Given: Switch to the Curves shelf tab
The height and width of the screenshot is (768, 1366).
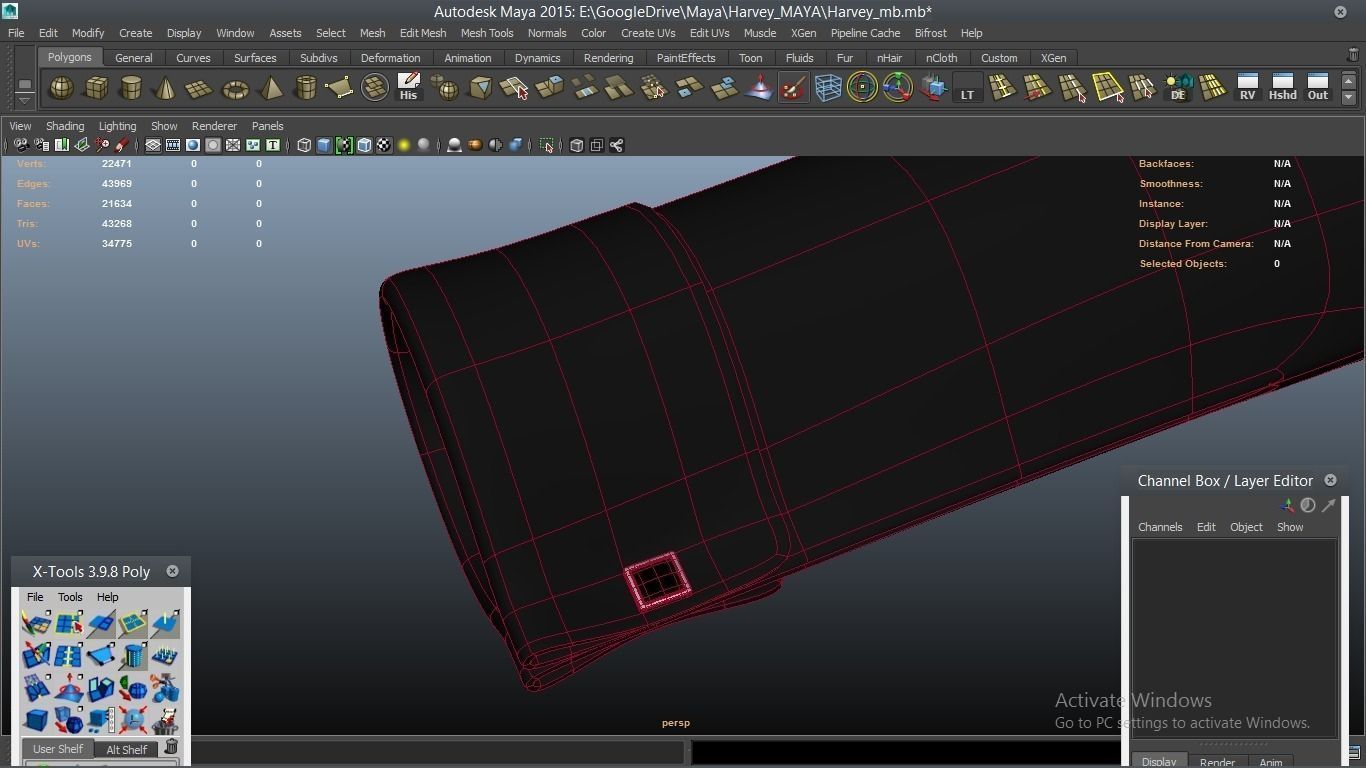Looking at the screenshot, I should [193, 58].
